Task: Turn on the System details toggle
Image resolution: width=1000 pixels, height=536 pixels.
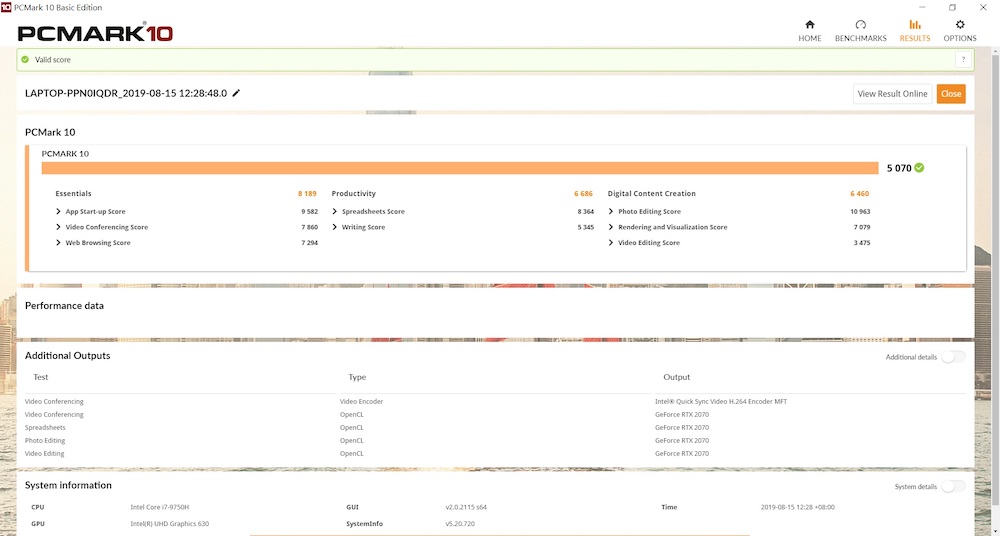Action: point(952,487)
